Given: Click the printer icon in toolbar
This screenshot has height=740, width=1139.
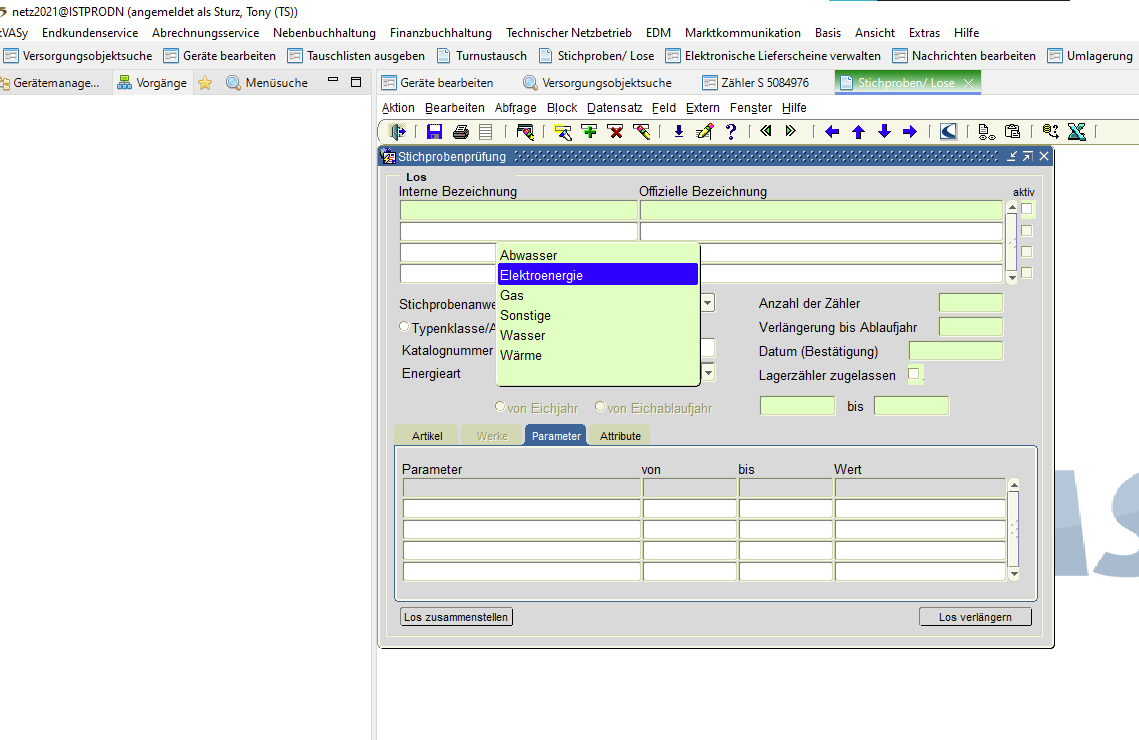Looking at the screenshot, I should (x=460, y=131).
